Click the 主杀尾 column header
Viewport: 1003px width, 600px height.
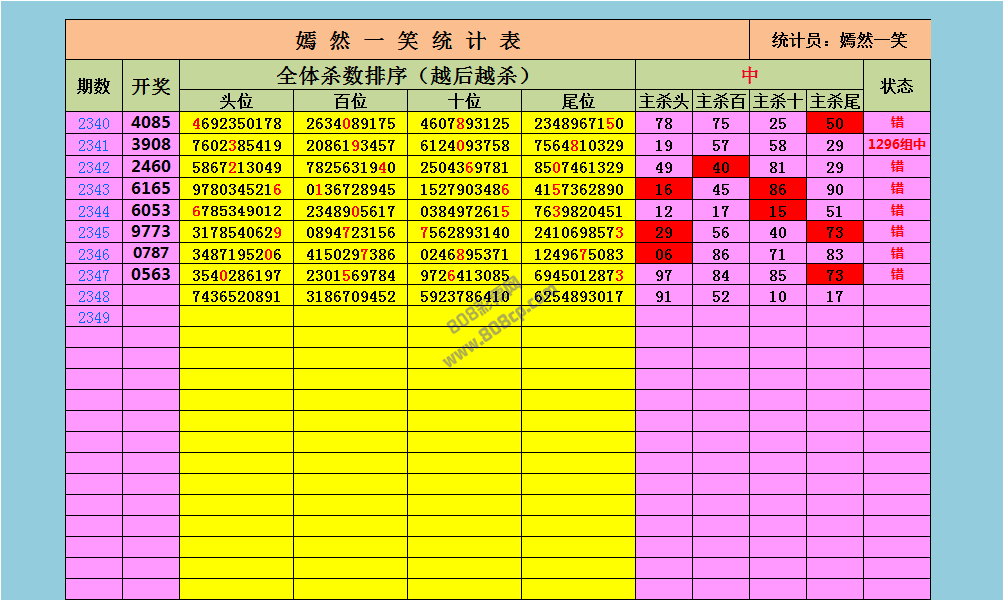coord(835,101)
